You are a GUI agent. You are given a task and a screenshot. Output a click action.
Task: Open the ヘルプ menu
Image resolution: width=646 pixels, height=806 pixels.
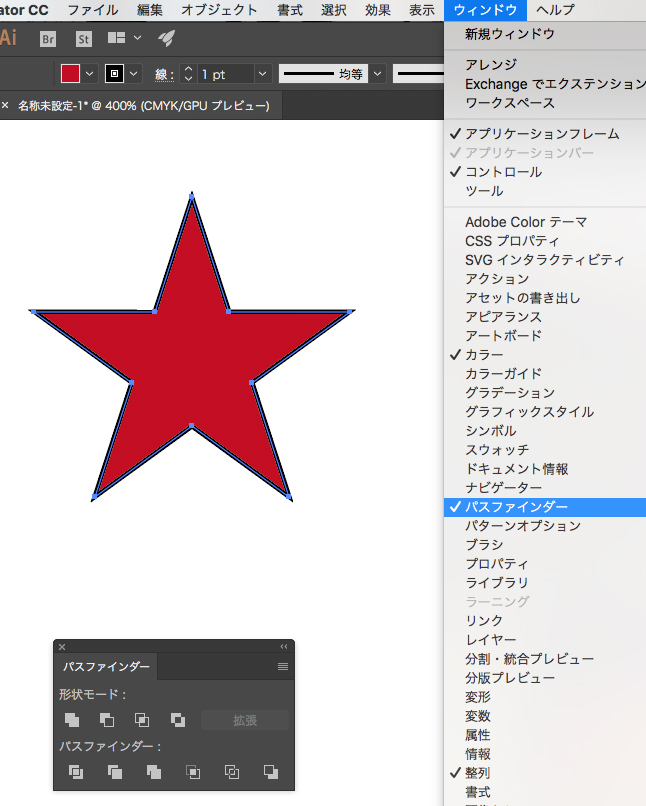[555, 10]
